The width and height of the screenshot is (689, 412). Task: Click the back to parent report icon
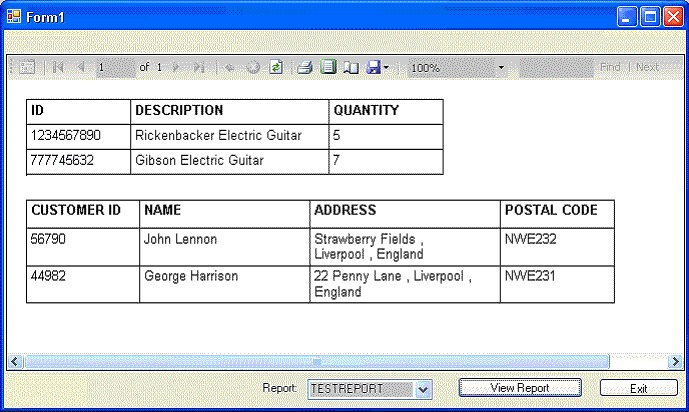tap(229, 67)
